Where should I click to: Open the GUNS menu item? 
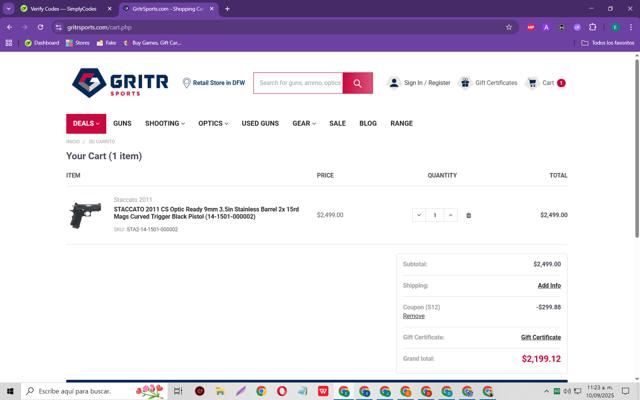[122, 123]
